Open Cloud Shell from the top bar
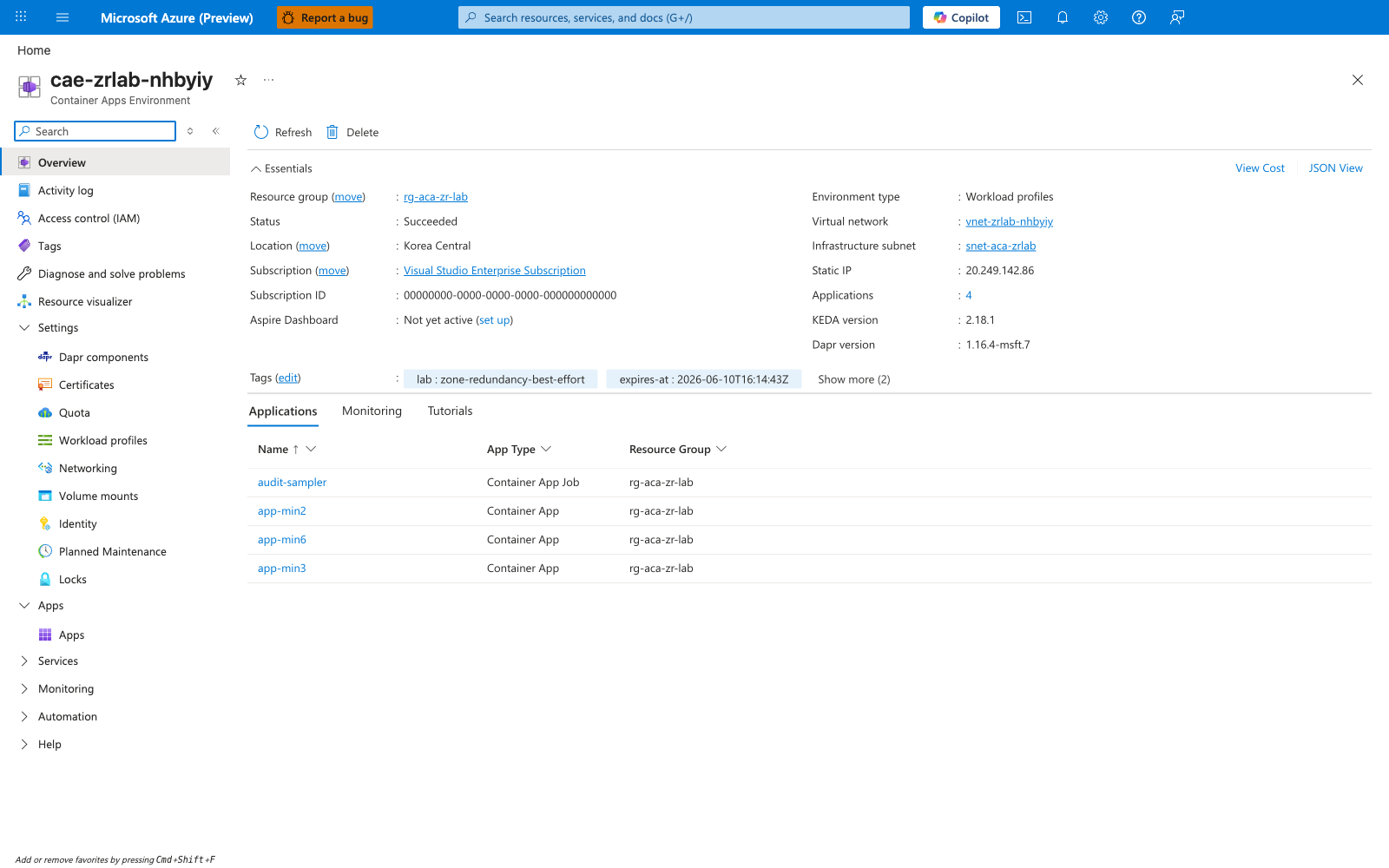 click(x=1024, y=17)
